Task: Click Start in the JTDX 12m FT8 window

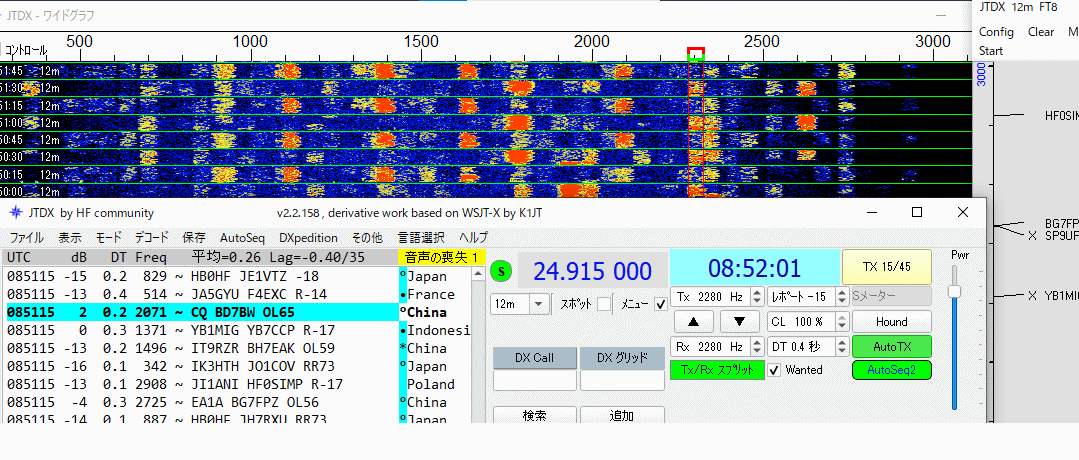Action: pos(991,51)
